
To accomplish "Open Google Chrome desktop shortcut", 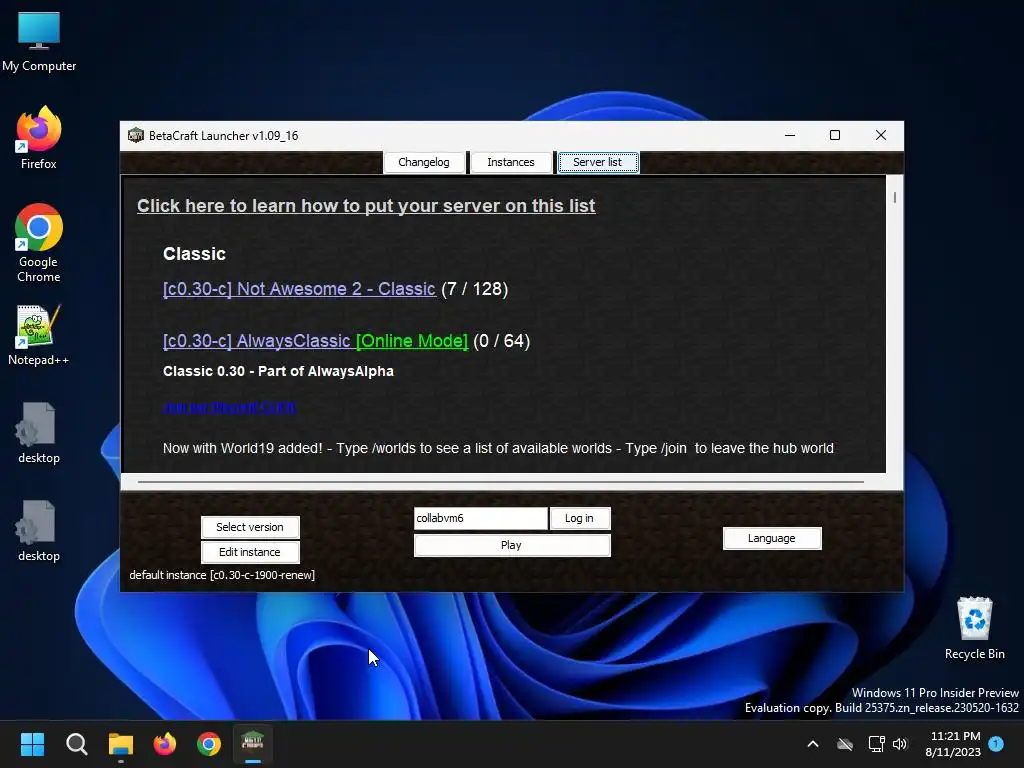I will click(39, 243).
